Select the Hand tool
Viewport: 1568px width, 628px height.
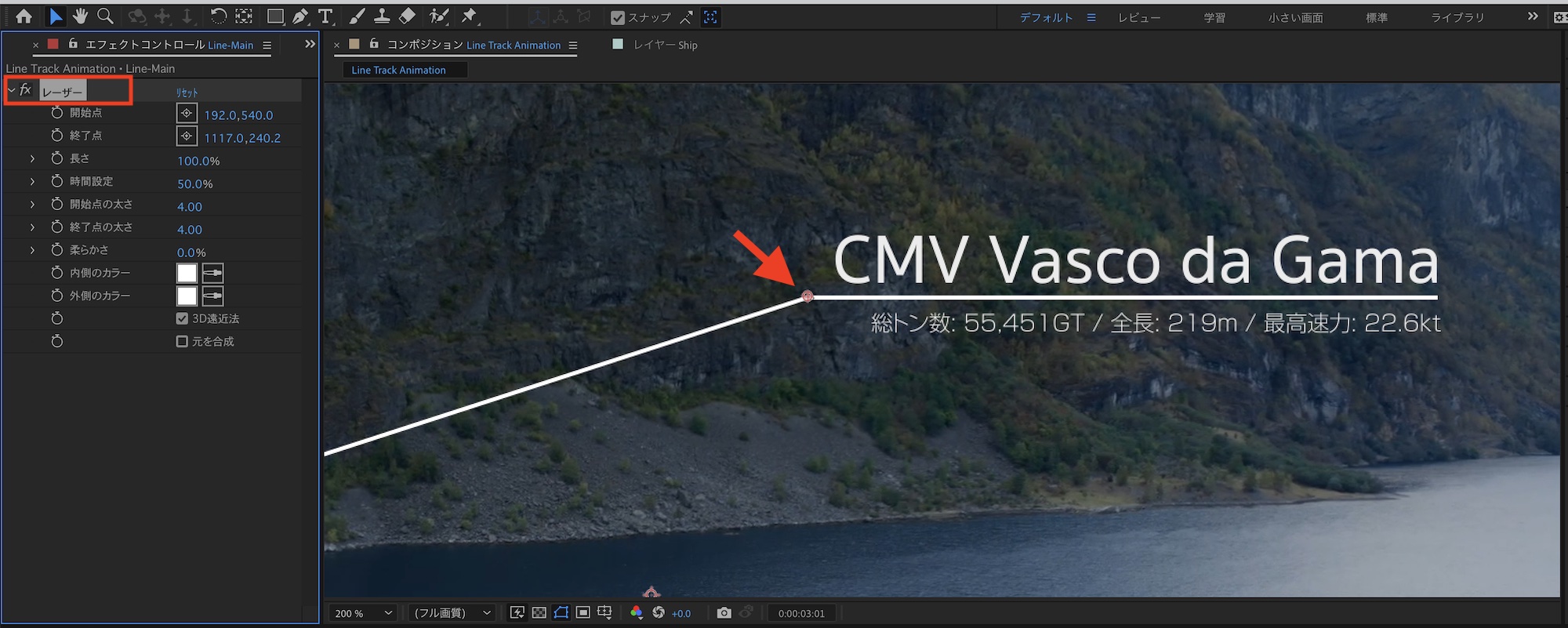click(x=80, y=16)
